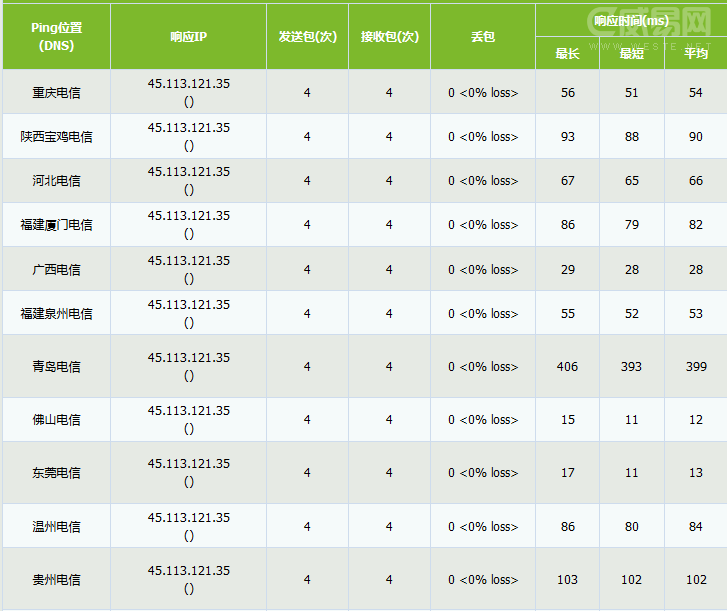The image size is (727, 611).
Task: Click the packet loss cell for 温州电信
Action: coord(483,527)
